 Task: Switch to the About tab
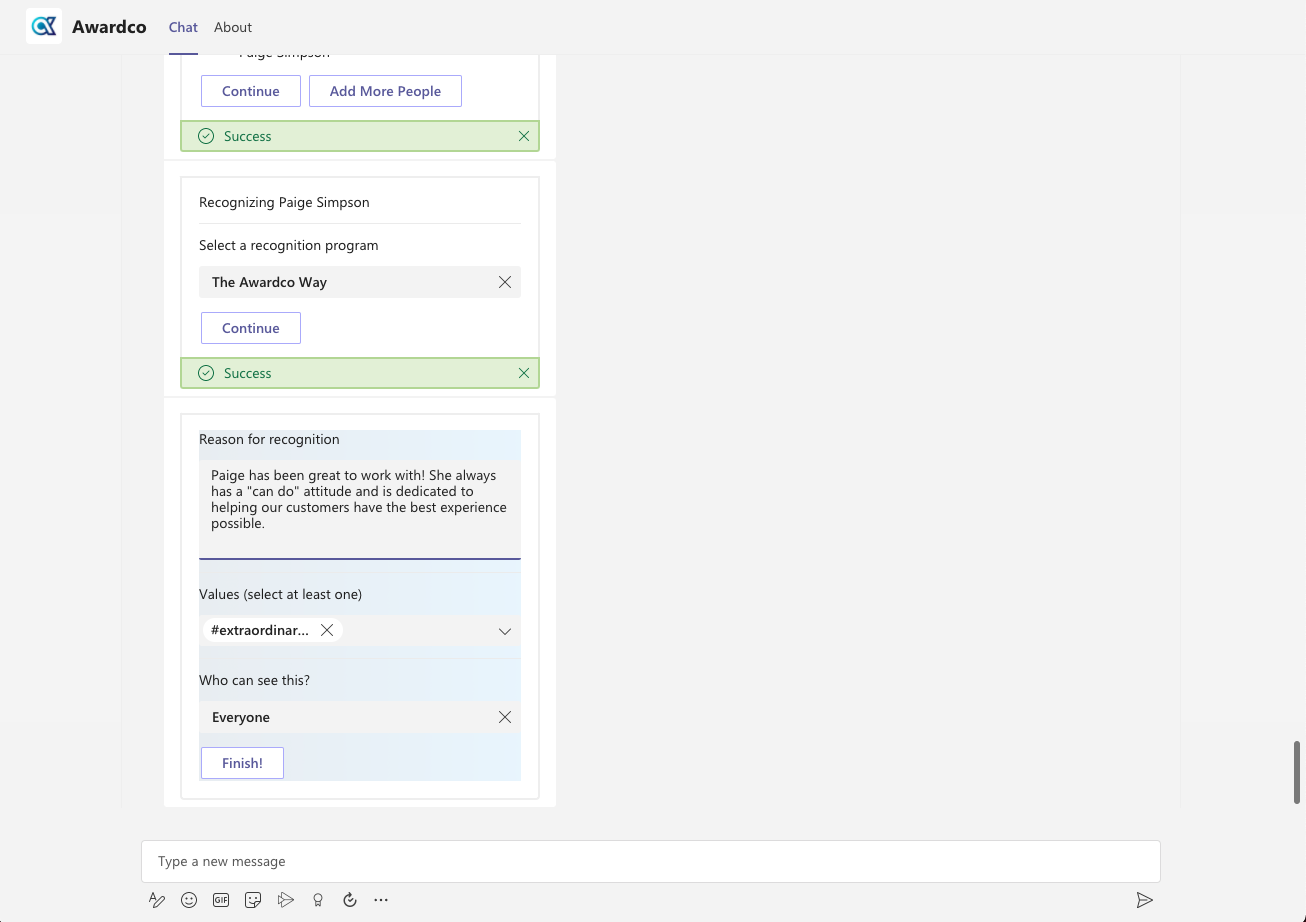[233, 27]
